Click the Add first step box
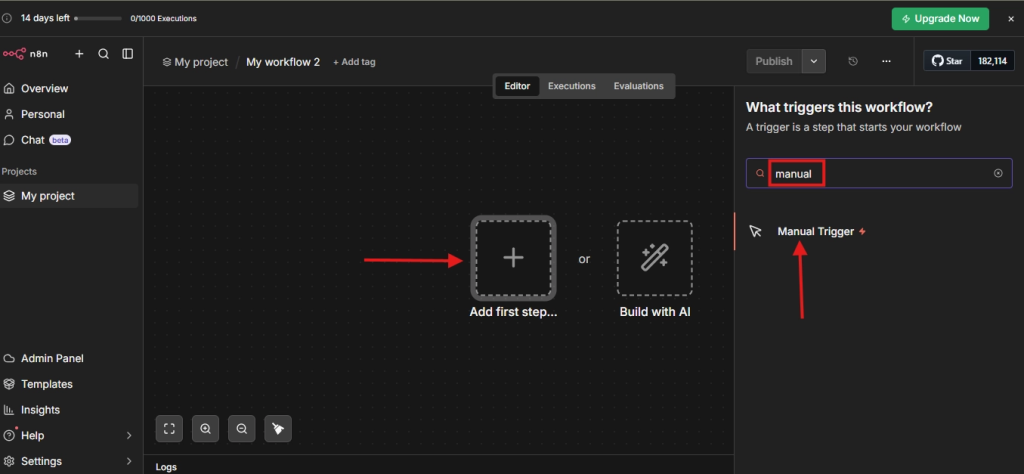The height and width of the screenshot is (474, 1024). pos(513,258)
